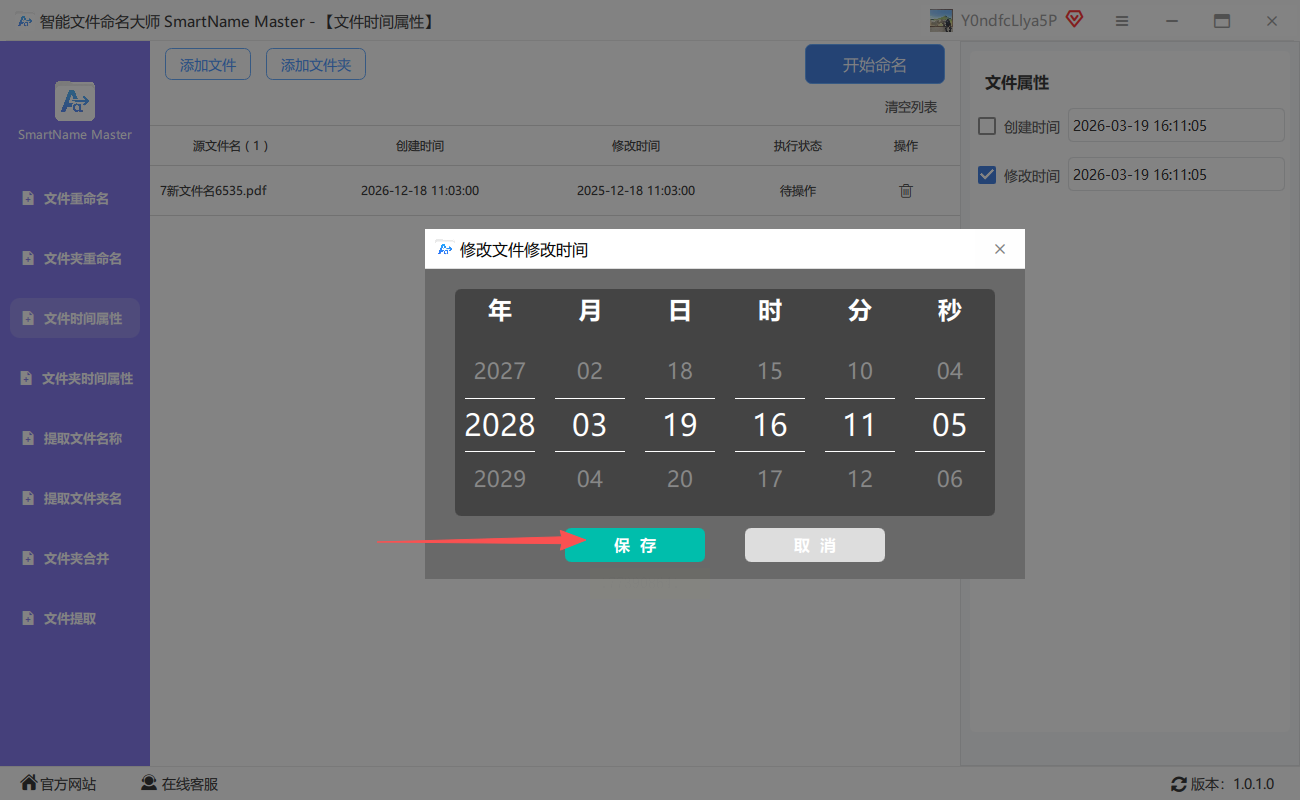Pick second 06 in the picker
The image size is (1300, 800).
click(950, 479)
